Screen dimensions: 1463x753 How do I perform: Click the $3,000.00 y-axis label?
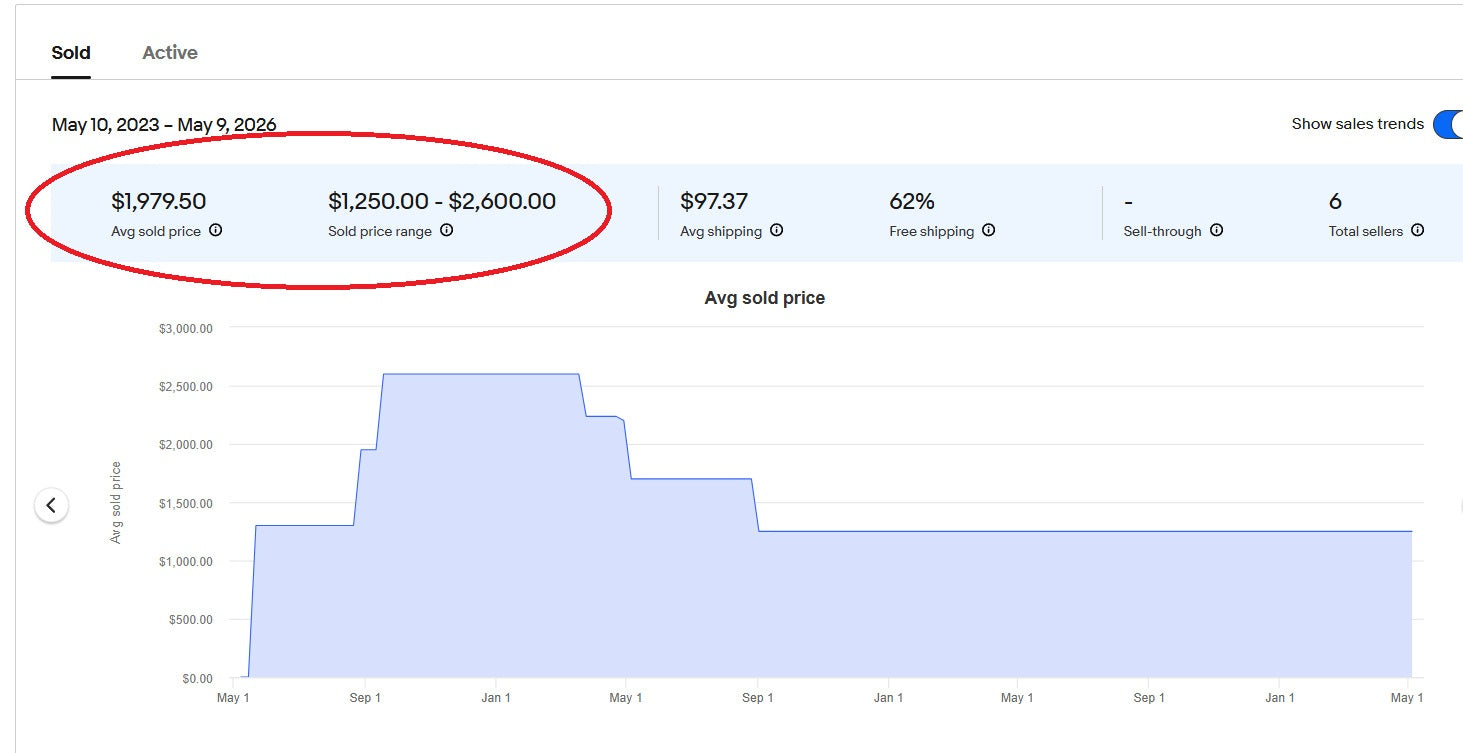point(186,328)
